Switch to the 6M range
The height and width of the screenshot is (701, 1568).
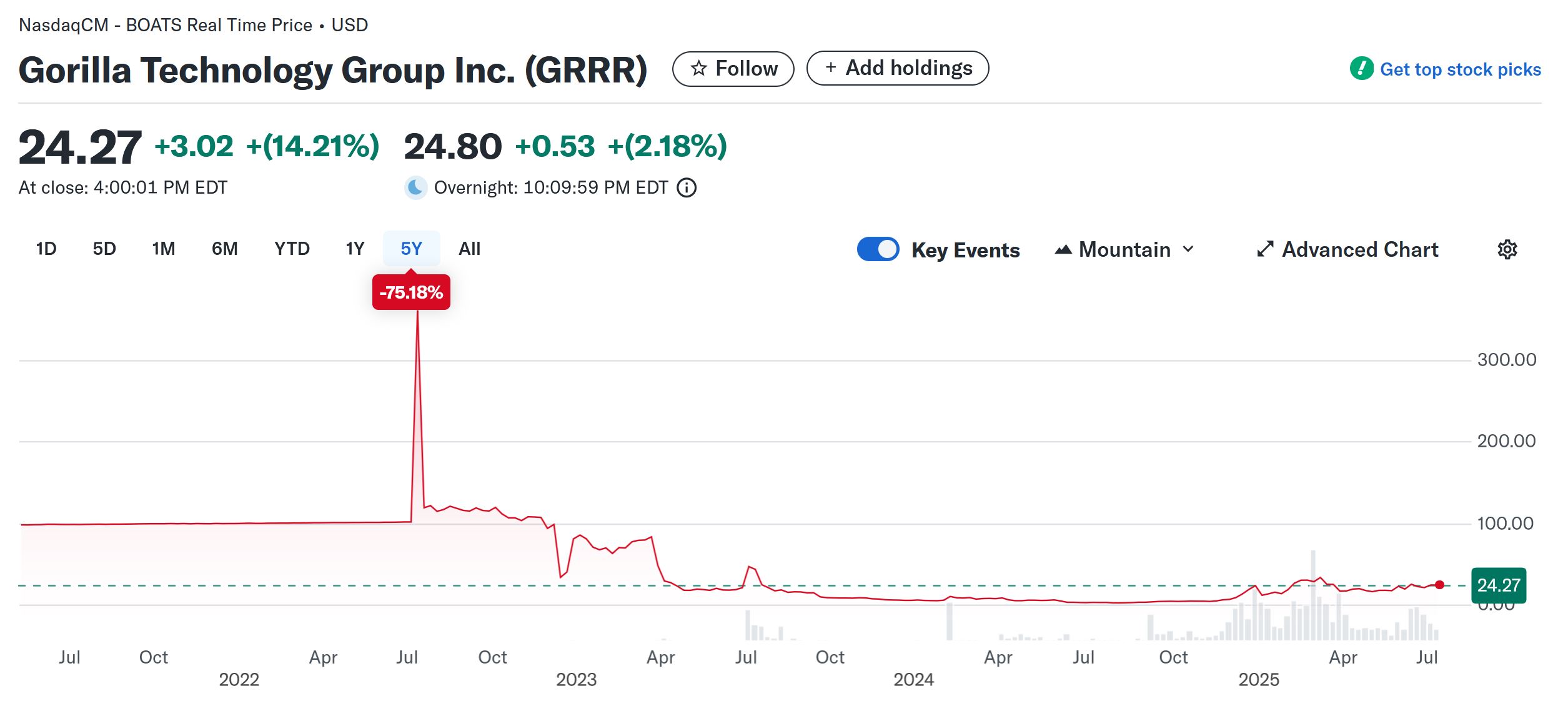click(x=225, y=249)
